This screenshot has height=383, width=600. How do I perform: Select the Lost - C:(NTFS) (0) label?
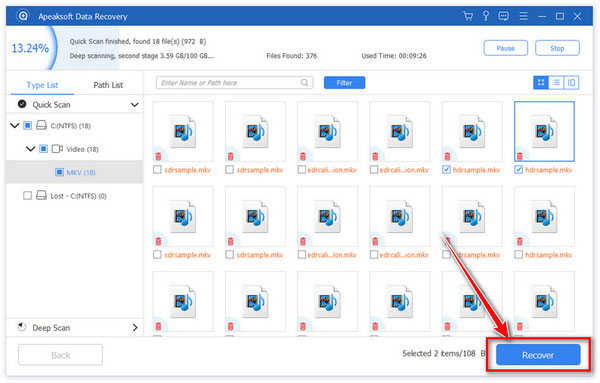coord(78,196)
